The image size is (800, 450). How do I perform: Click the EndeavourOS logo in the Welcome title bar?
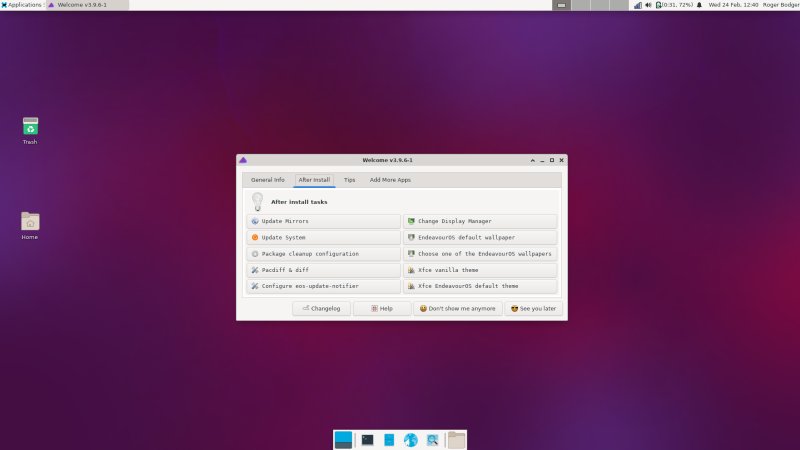coord(243,160)
